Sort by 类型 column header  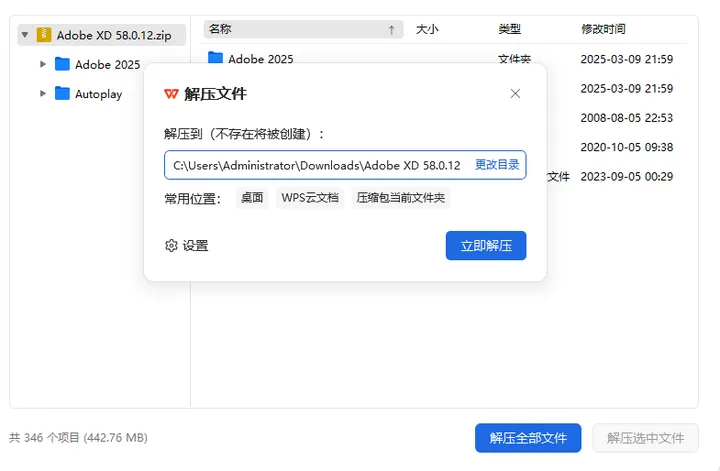pyautogui.click(x=510, y=29)
